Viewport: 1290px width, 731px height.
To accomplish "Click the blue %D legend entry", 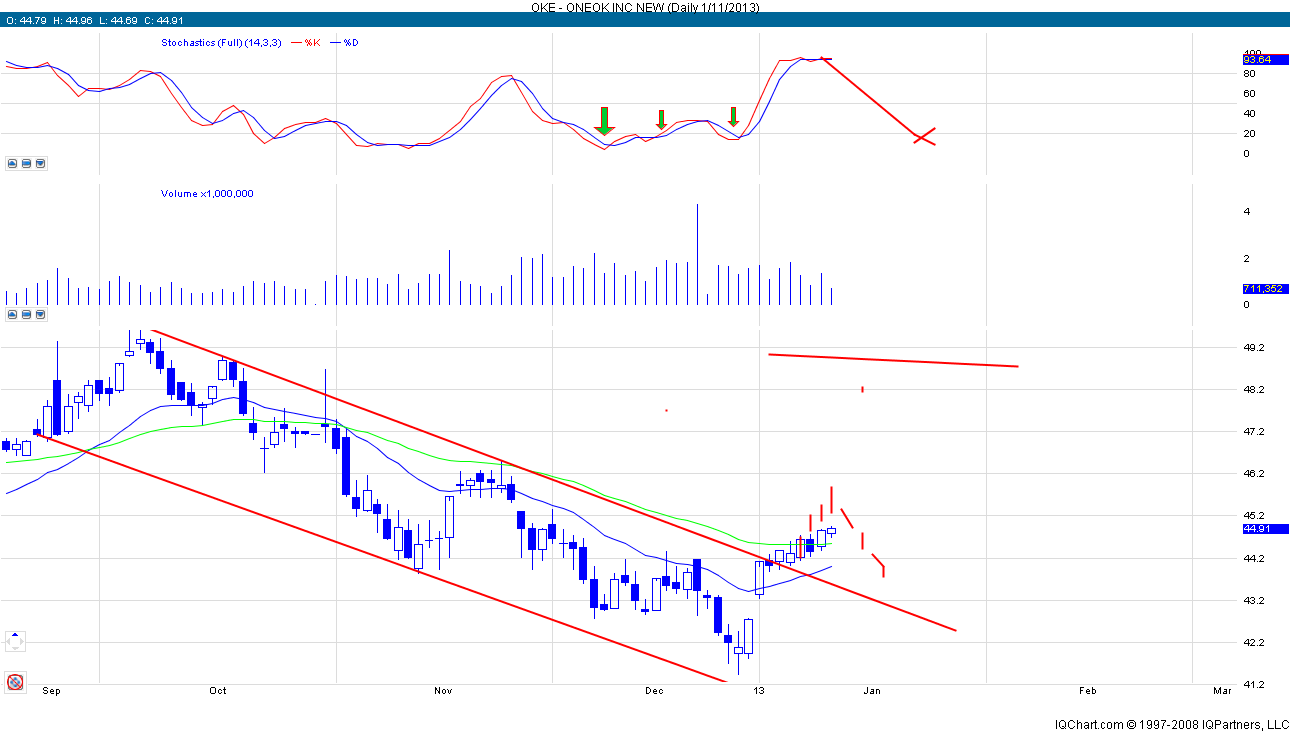I will click(x=348, y=42).
